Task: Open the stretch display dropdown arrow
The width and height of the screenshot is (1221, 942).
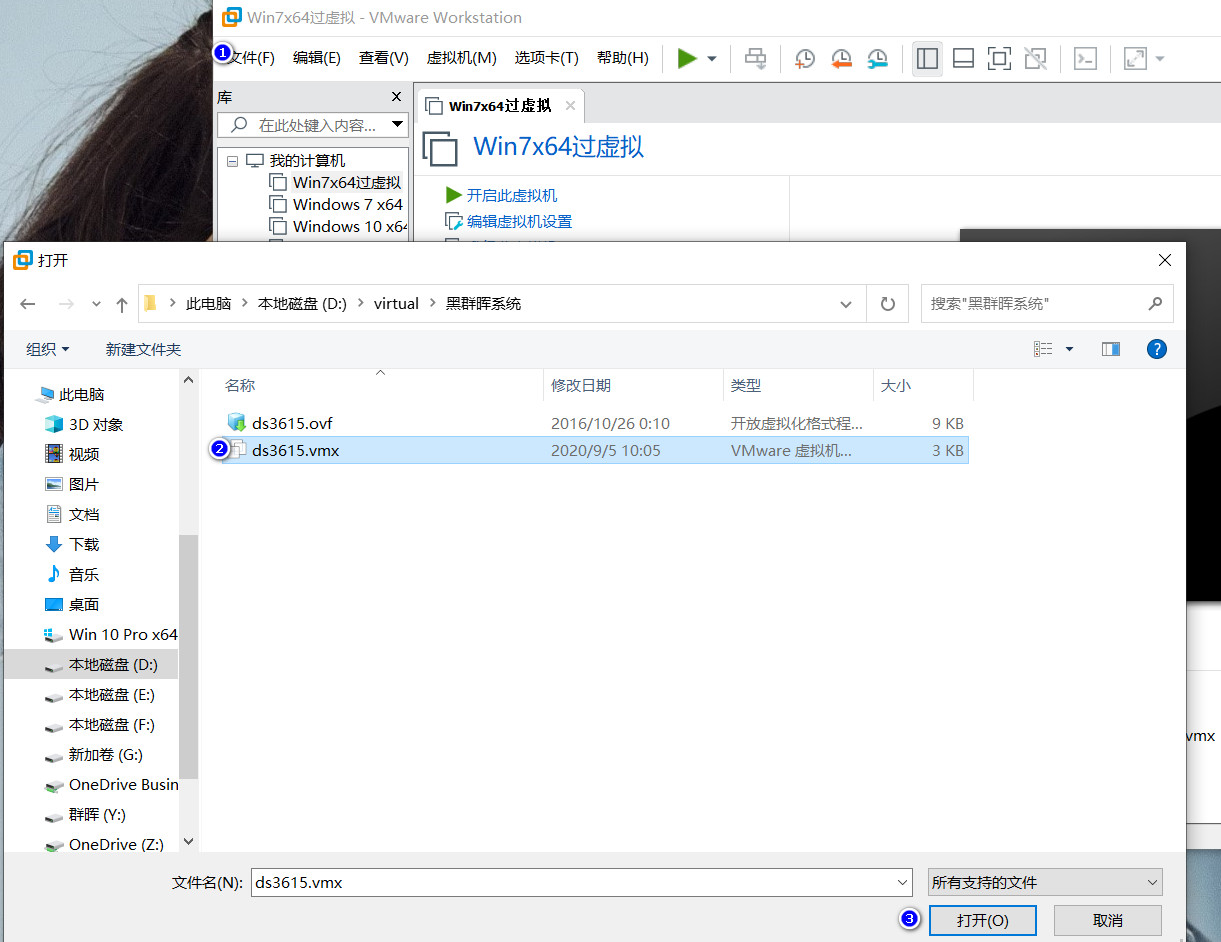Action: (1160, 59)
